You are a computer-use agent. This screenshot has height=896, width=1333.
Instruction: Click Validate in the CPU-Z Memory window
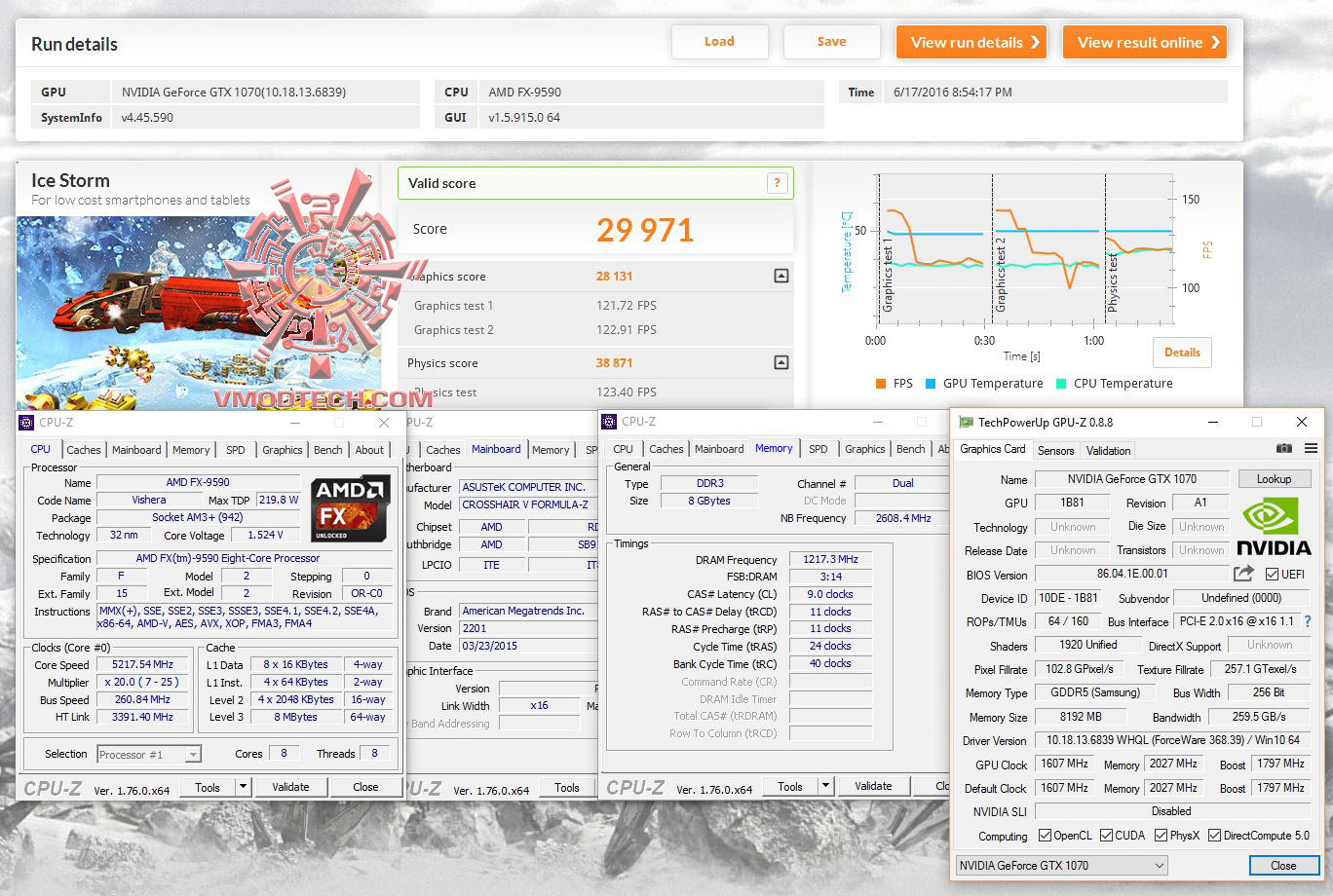point(873,786)
